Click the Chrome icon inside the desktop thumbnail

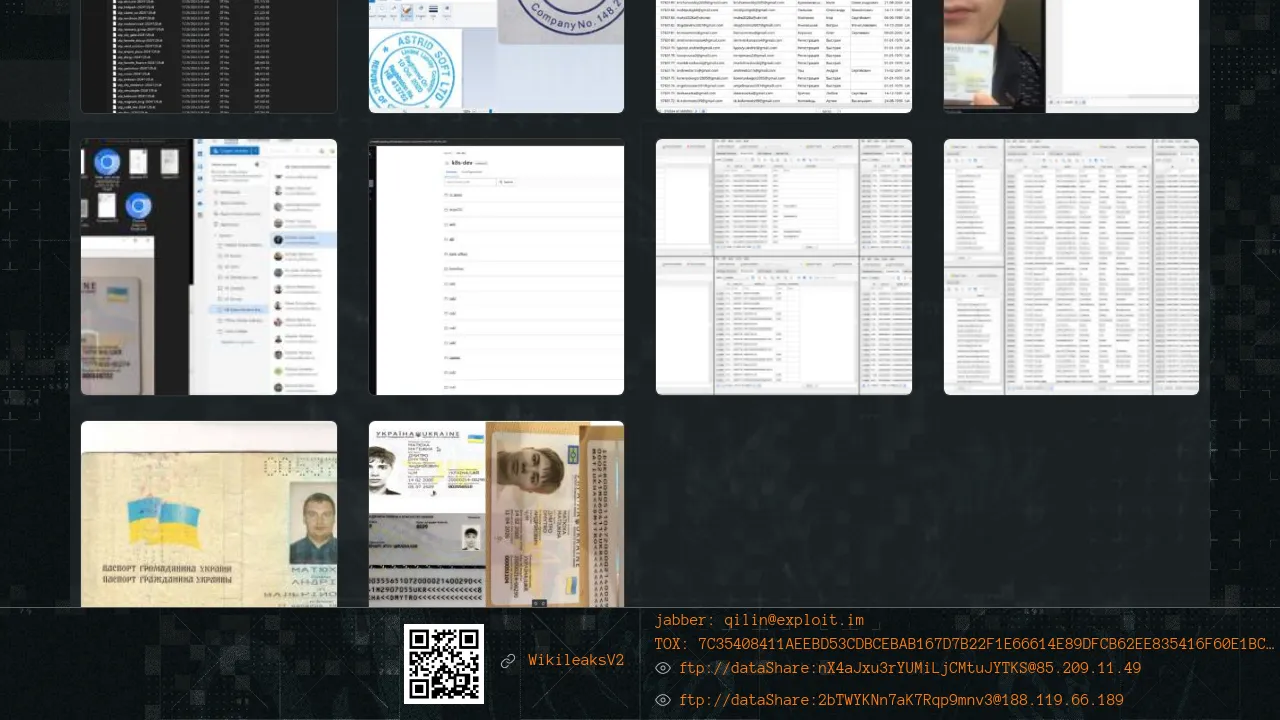(107, 163)
